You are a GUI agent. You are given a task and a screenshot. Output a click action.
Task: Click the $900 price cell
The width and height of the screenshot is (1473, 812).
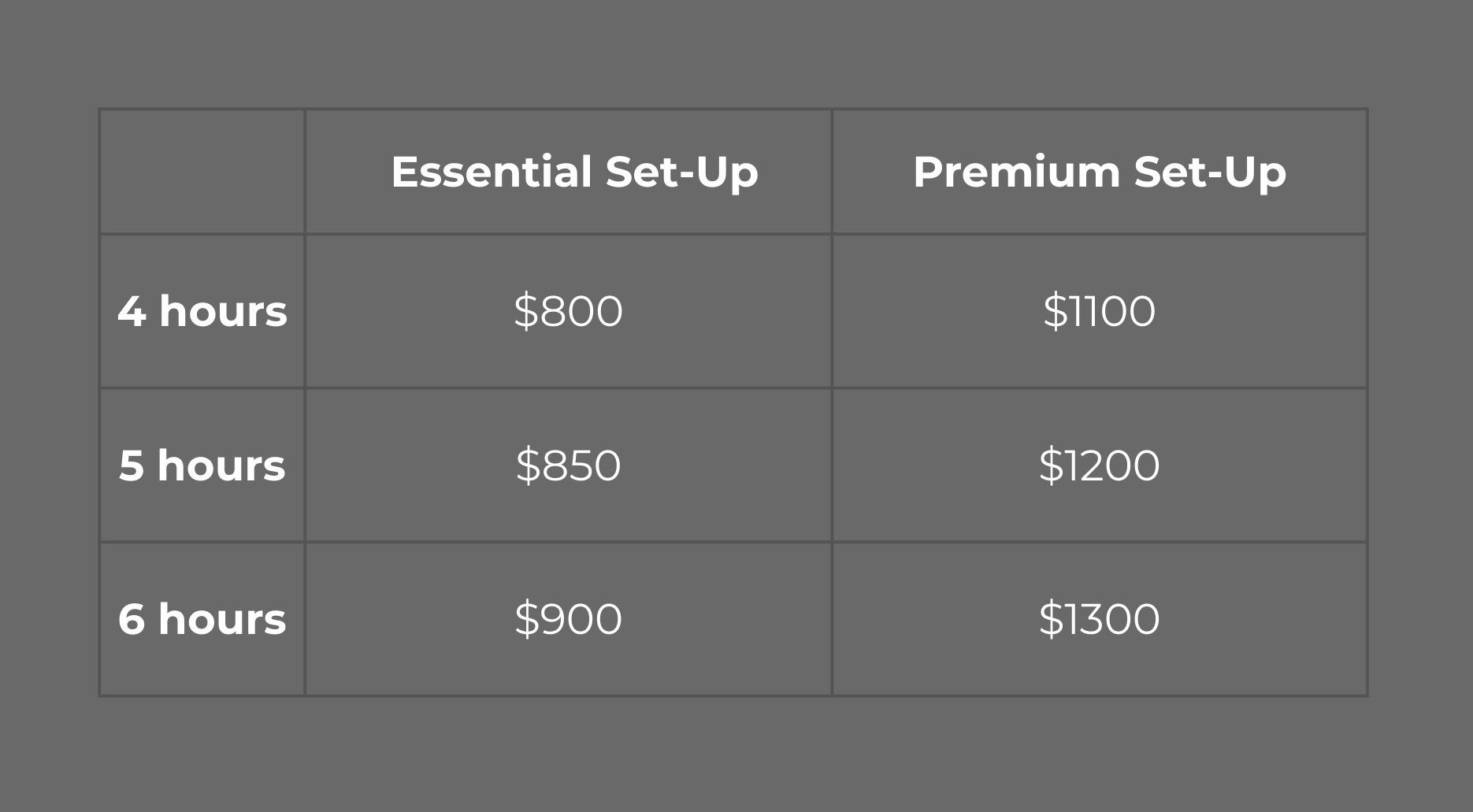[568, 619]
